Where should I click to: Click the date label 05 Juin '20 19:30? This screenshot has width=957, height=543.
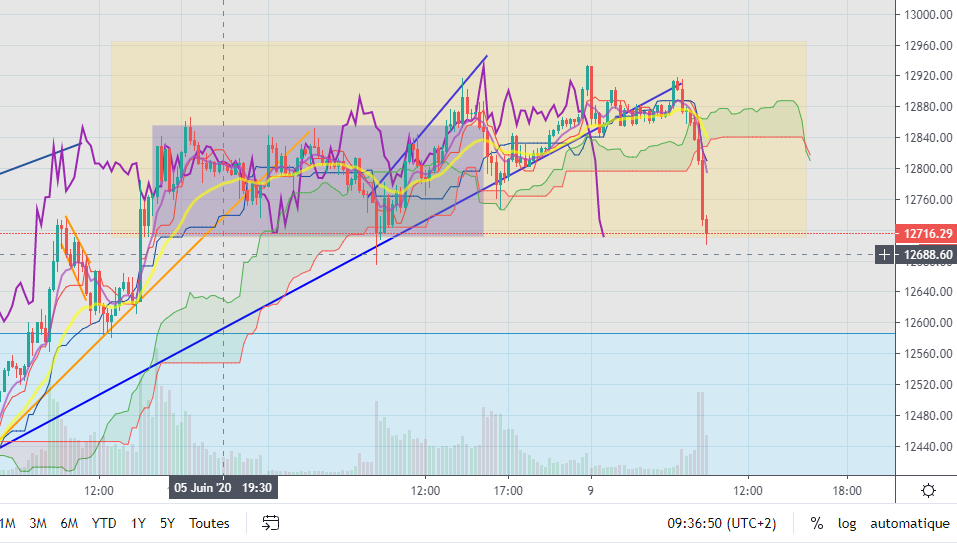tap(223, 487)
